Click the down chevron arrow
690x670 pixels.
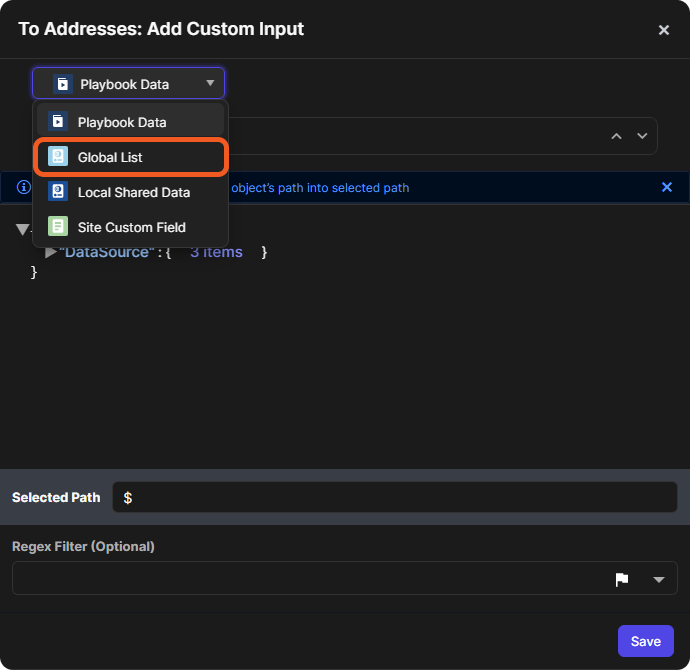[642, 136]
